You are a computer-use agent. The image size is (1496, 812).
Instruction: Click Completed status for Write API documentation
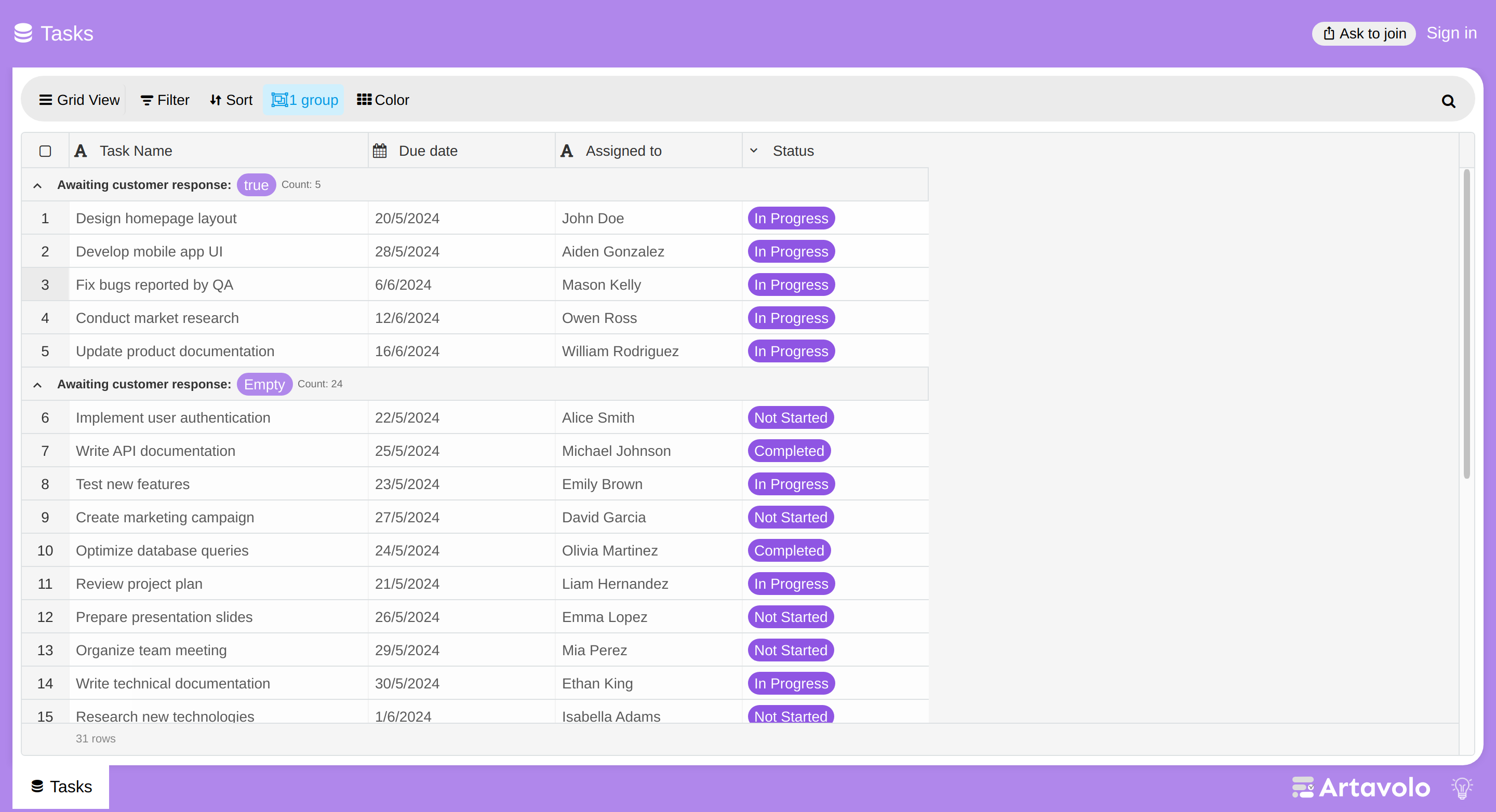click(789, 451)
